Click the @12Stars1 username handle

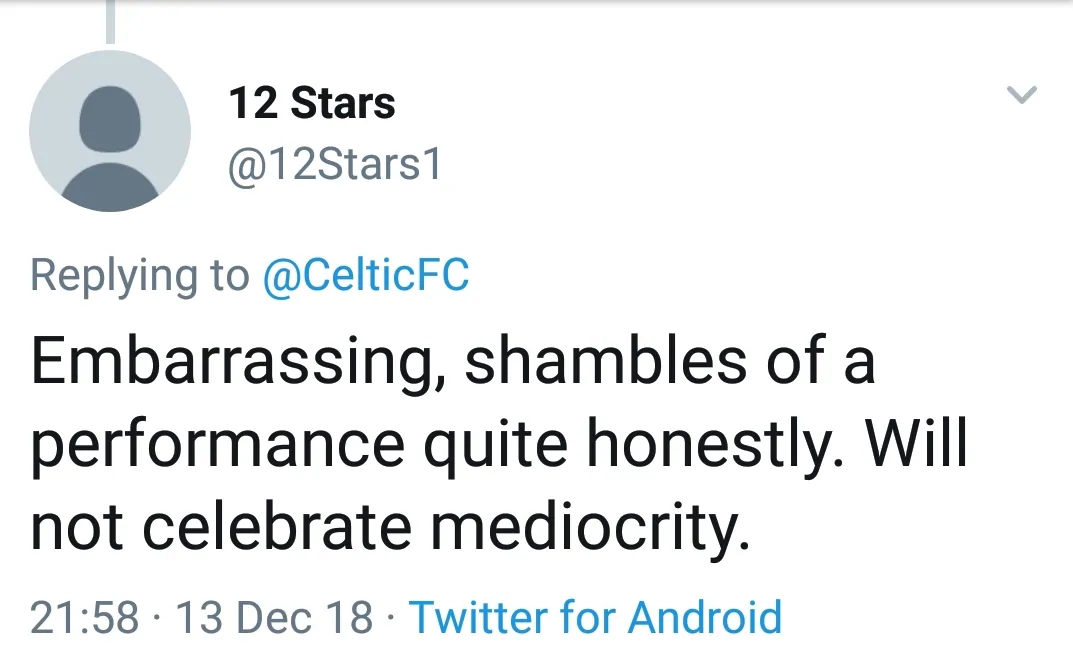335,166
